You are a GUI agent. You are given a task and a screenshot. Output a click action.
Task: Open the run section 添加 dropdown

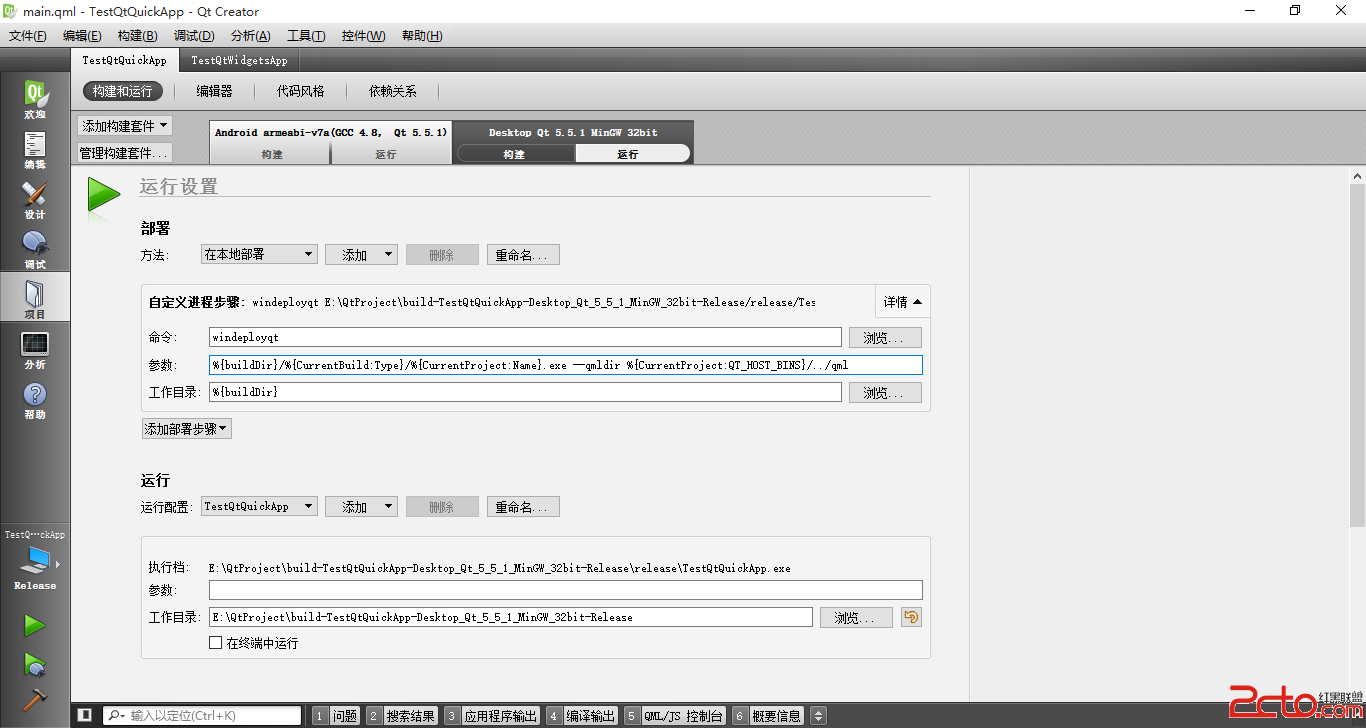[361, 506]
